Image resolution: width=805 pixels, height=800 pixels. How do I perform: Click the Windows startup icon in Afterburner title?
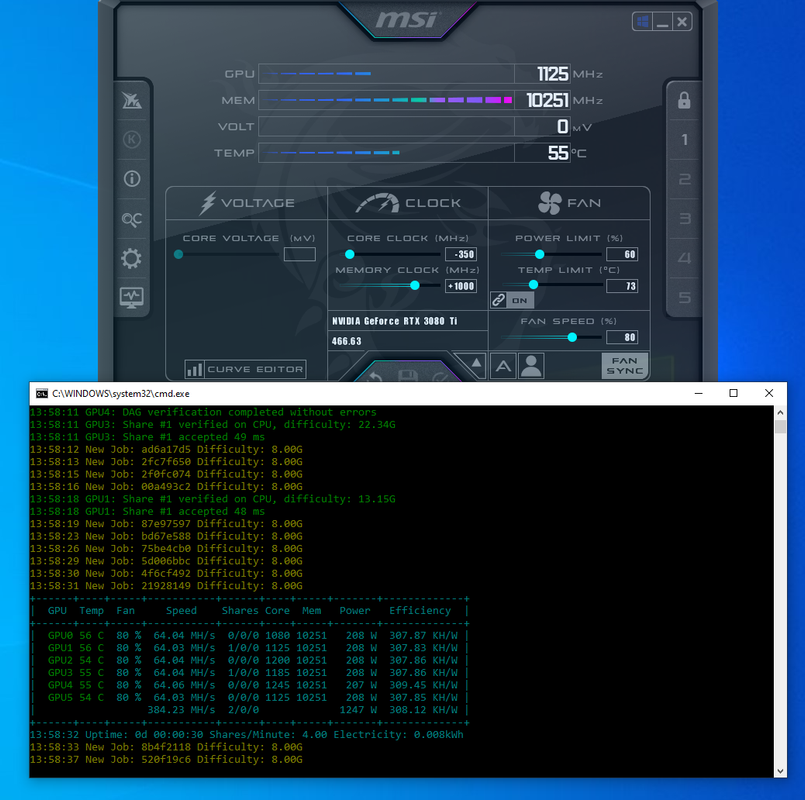[643, 22]
